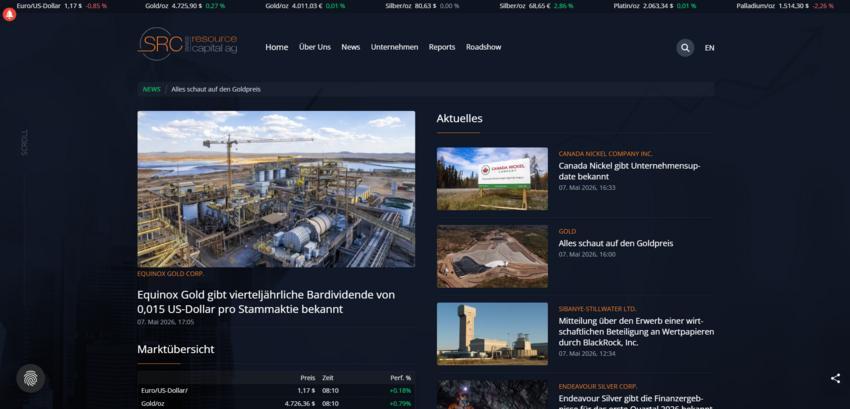Go to the News menu item
The height and width of the screenshot is (409, 850).
351,47
